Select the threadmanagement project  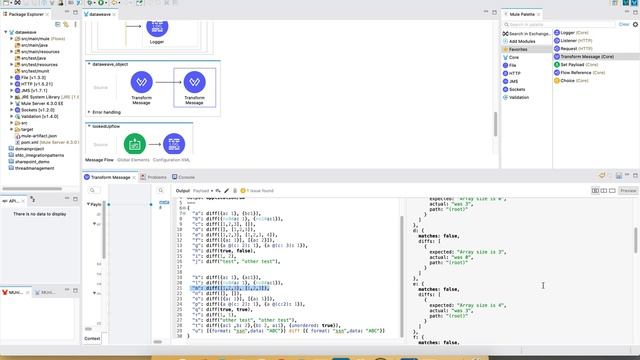31,168
